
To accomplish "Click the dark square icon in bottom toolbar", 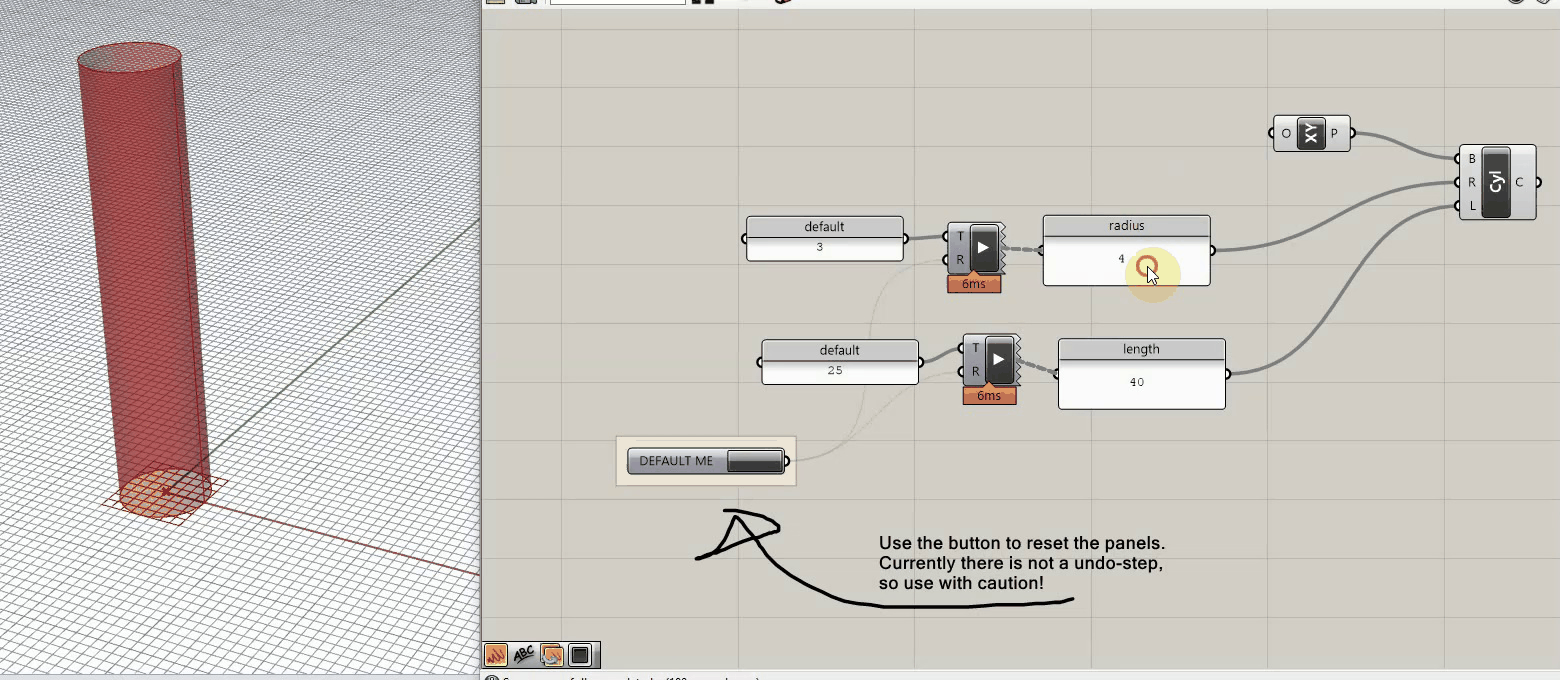I will point(580,655).
